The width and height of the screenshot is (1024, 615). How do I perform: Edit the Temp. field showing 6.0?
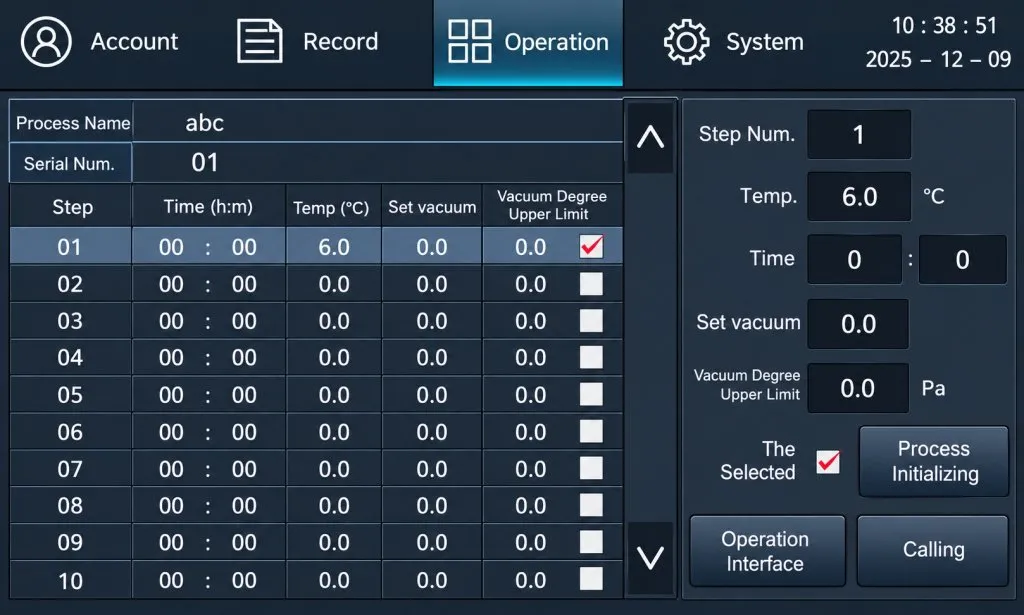(859, 197)
